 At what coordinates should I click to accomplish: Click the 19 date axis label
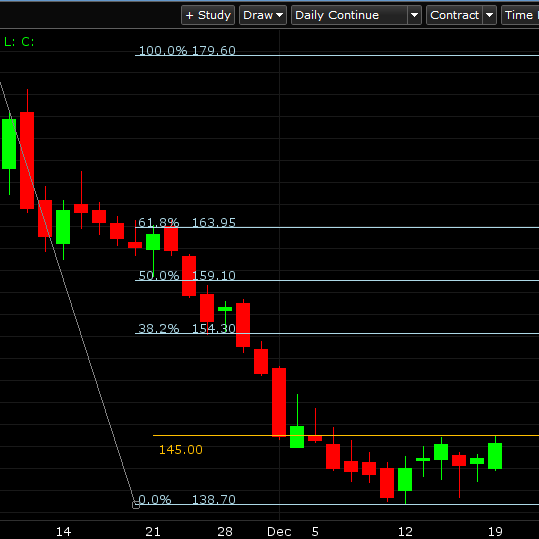point(495,532)
